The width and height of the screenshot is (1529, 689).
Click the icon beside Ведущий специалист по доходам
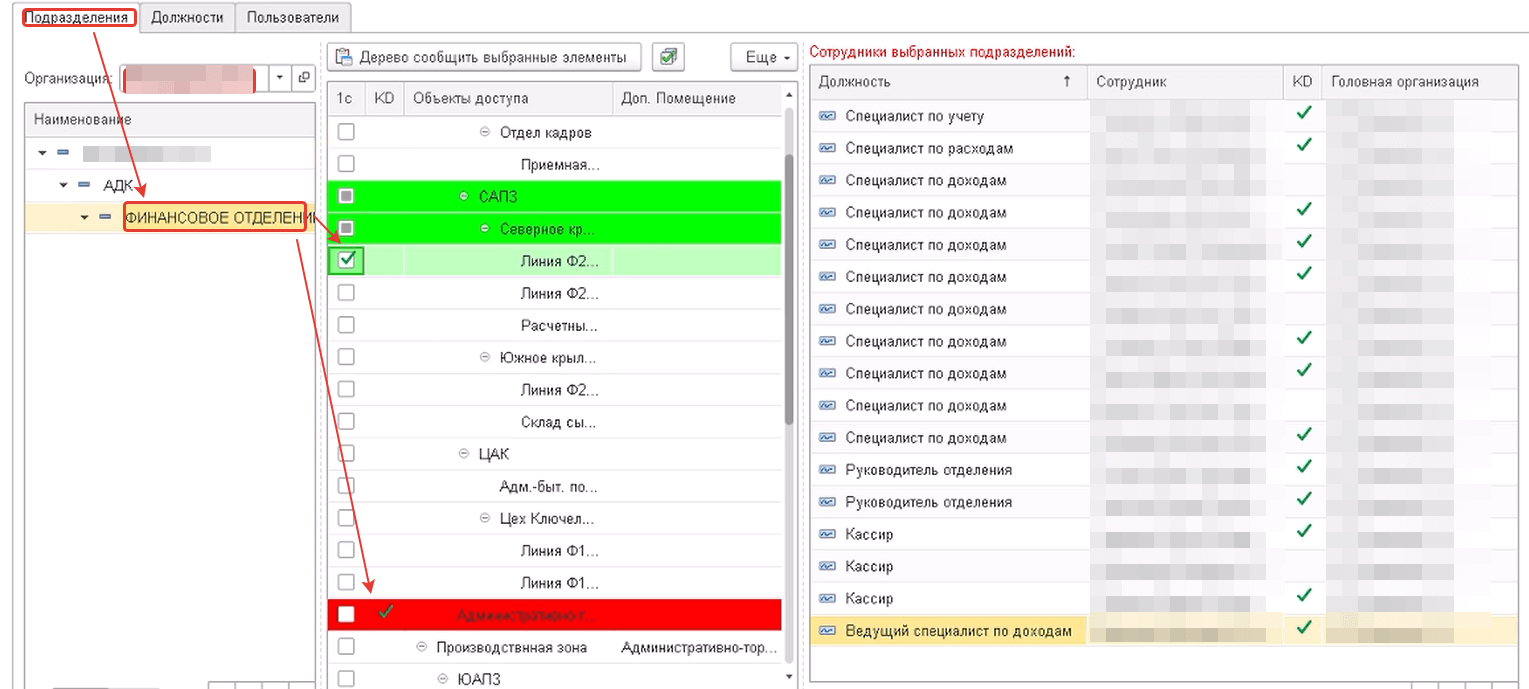point(827,630)
